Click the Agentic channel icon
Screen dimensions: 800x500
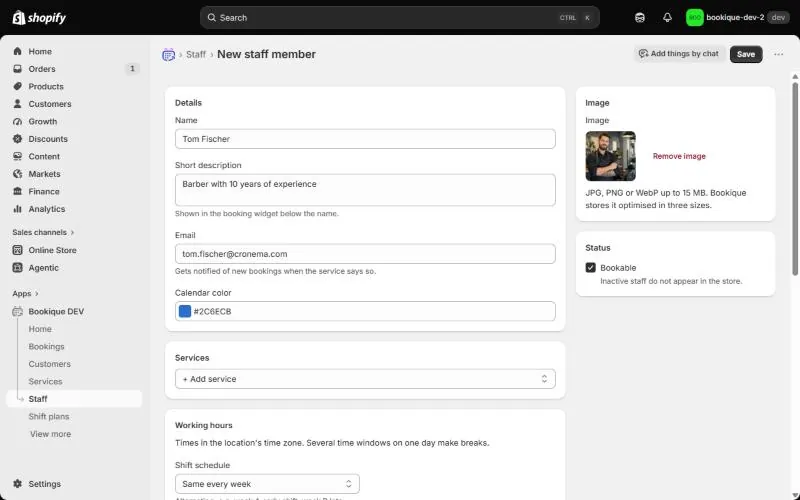(18, 267)
